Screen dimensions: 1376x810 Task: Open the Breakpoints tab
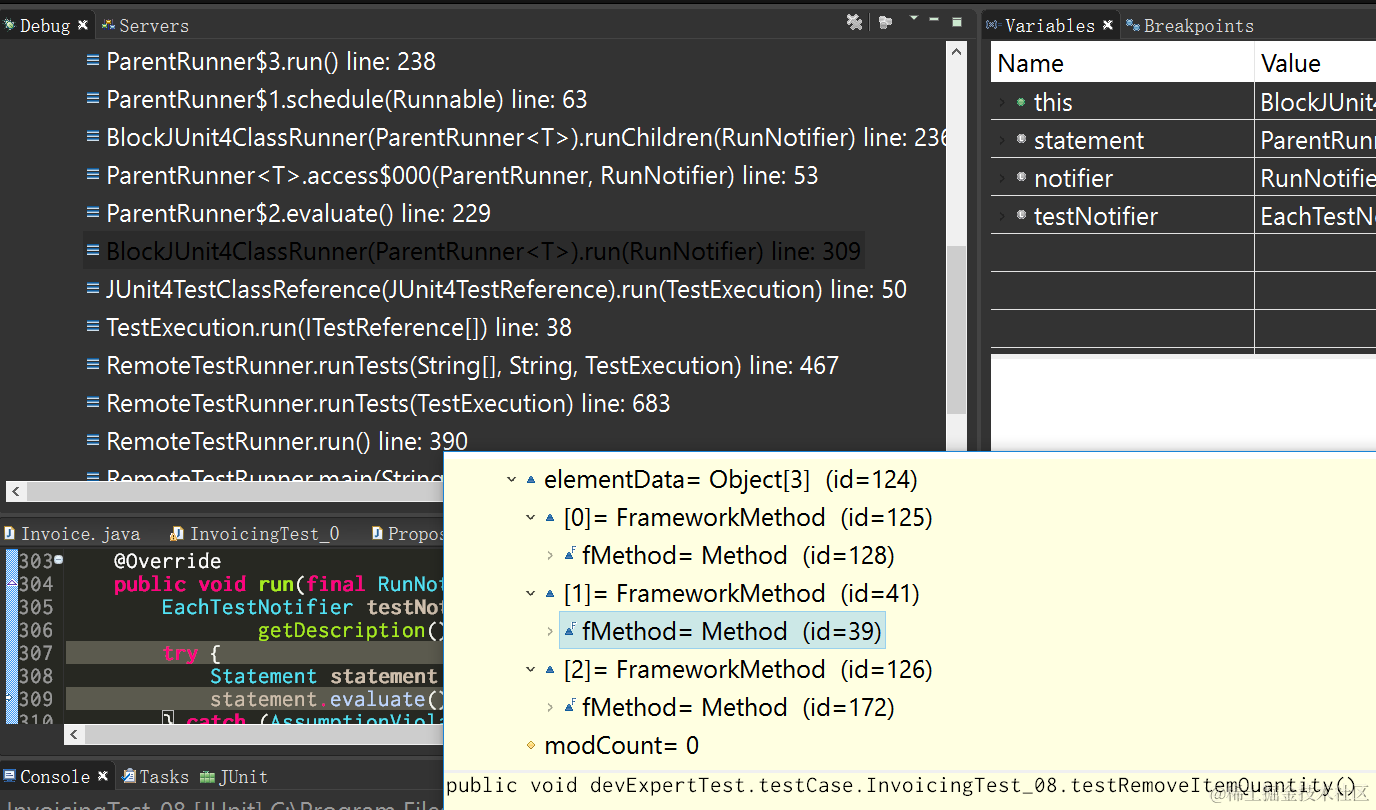click(1190, 25)
